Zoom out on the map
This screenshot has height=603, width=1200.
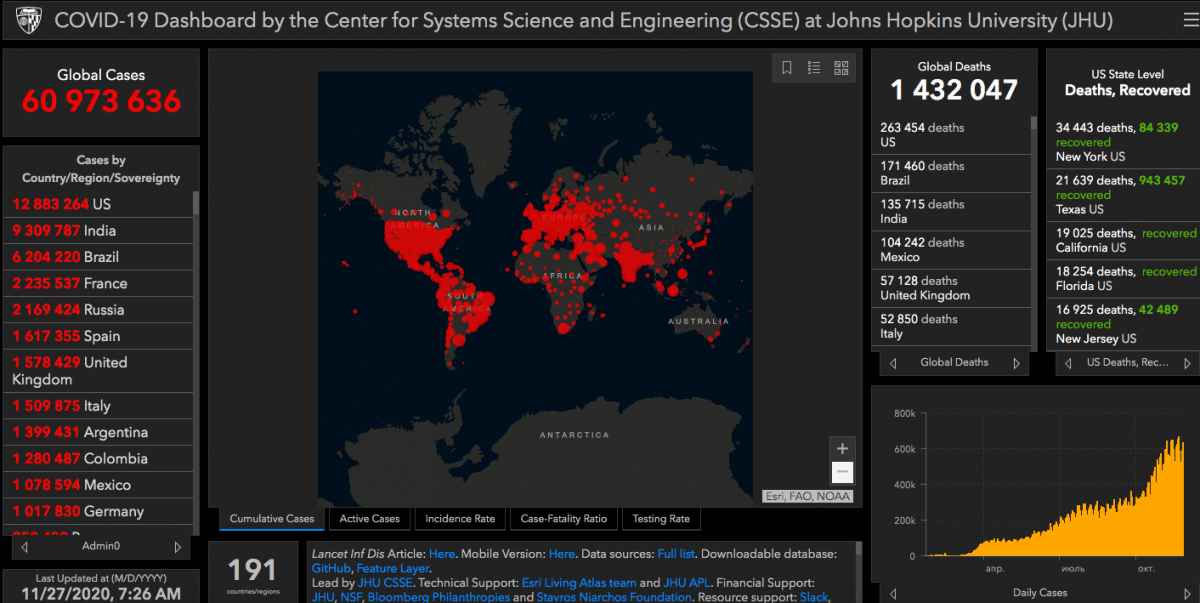pos(842,472)
